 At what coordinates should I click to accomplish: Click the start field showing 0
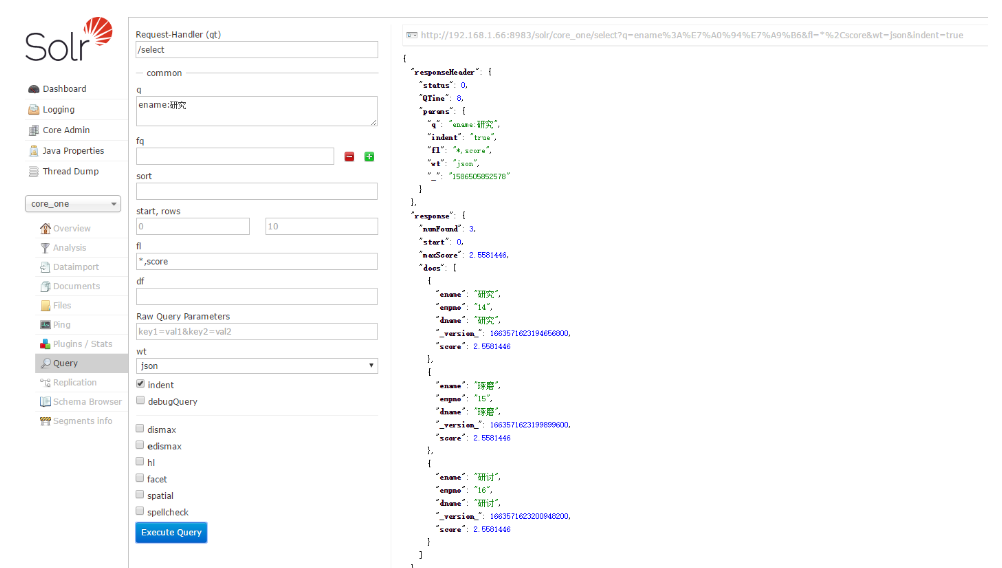(x=193, y=226)
